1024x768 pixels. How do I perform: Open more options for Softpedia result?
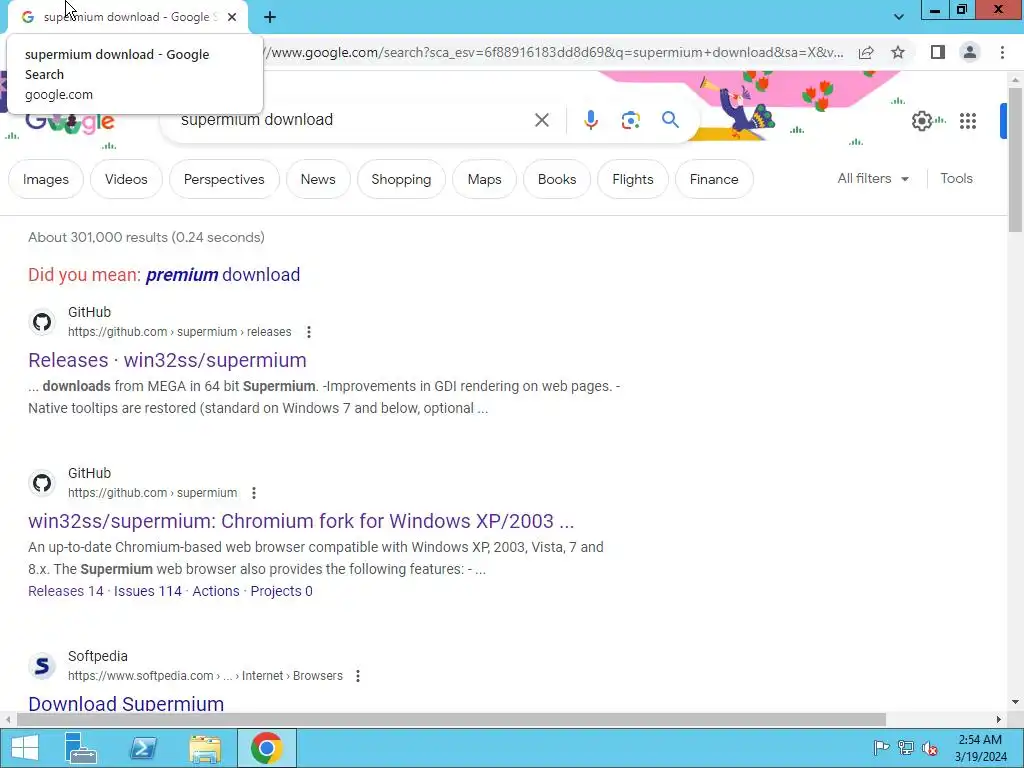[358, 676]
